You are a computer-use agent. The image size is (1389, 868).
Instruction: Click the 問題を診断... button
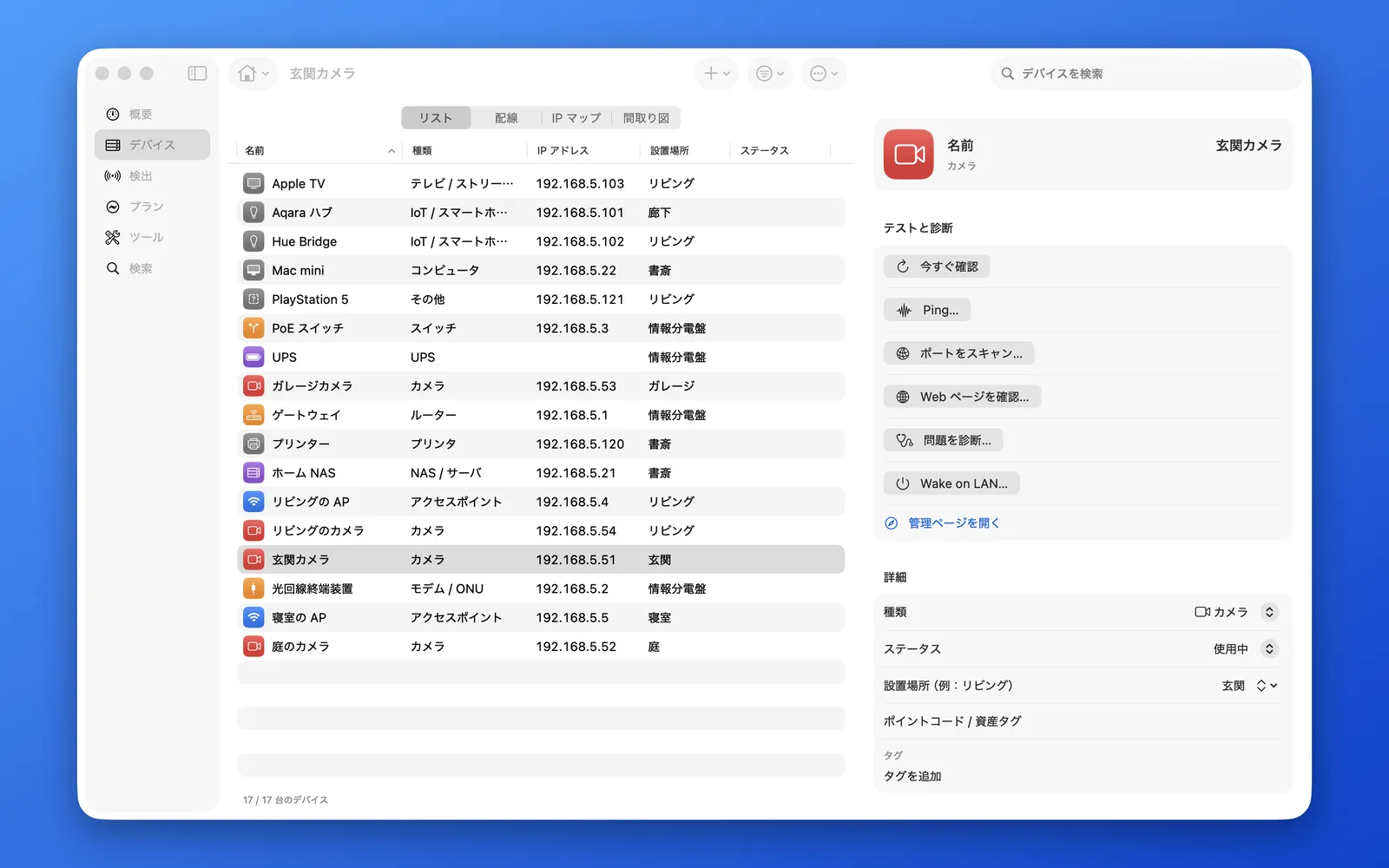[944, 440]
